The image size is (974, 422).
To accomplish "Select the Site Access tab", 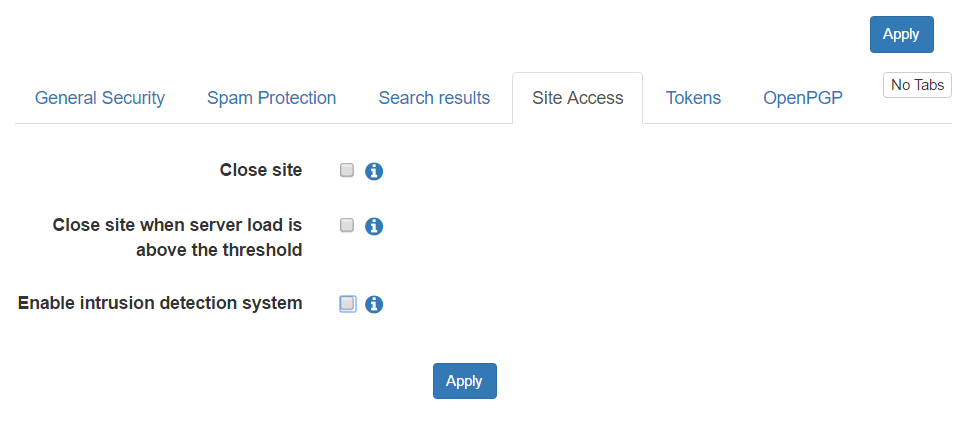I will point(578,98).
